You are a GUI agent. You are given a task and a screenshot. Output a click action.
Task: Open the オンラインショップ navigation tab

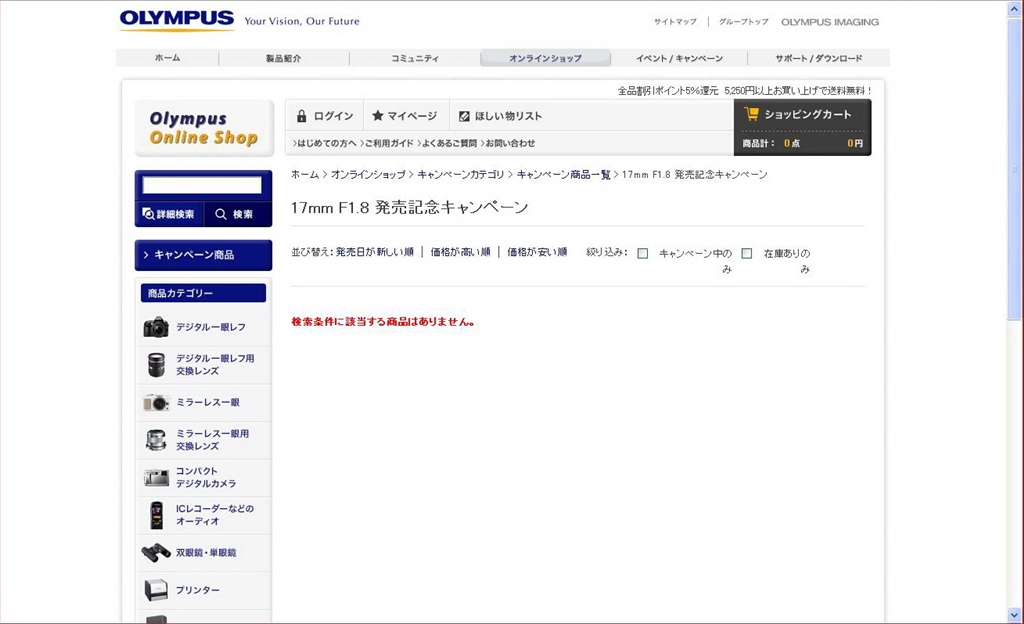(545, 58)
